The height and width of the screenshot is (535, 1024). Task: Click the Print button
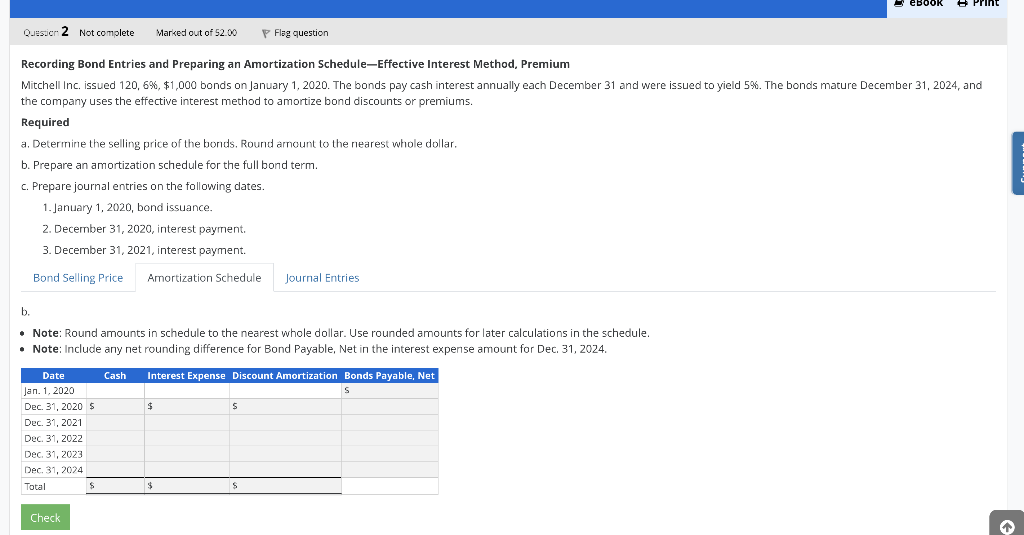pos(978,3)
